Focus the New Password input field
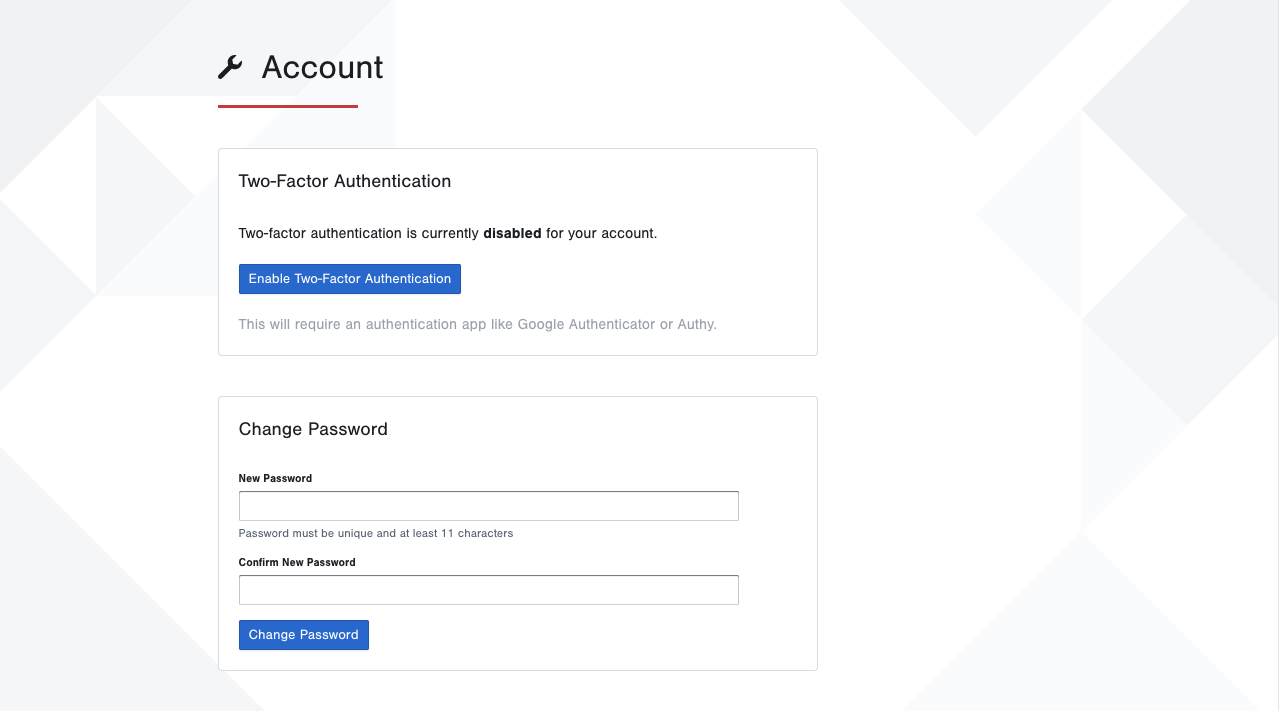 489,506
